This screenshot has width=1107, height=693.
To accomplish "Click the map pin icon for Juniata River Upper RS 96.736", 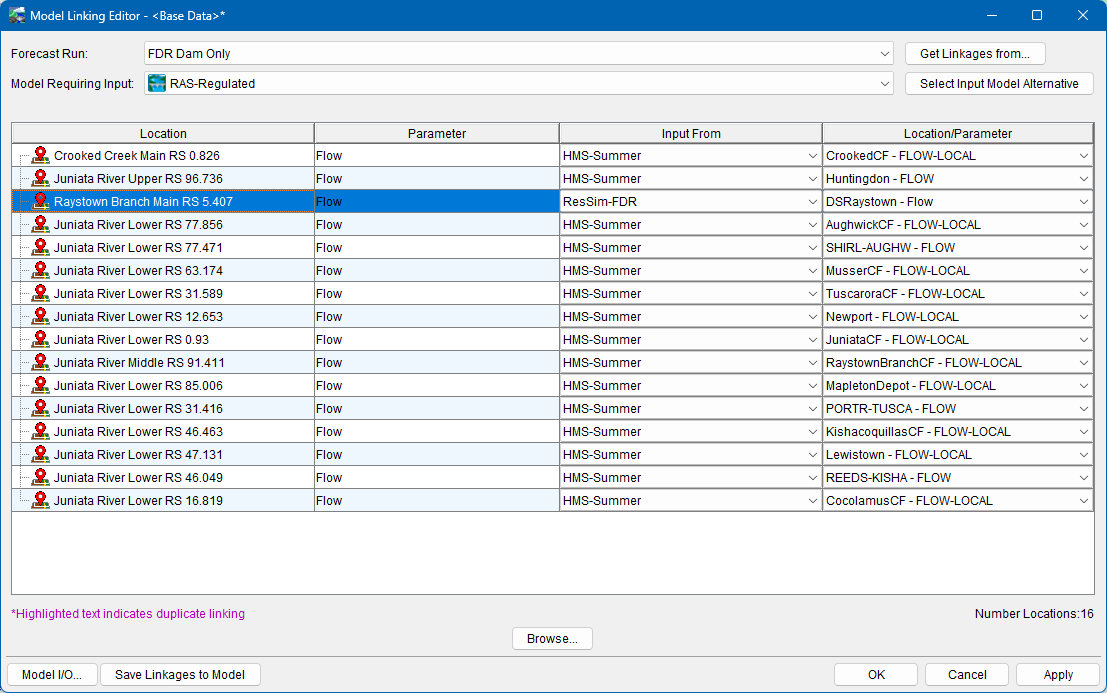I will click(40, 179).
